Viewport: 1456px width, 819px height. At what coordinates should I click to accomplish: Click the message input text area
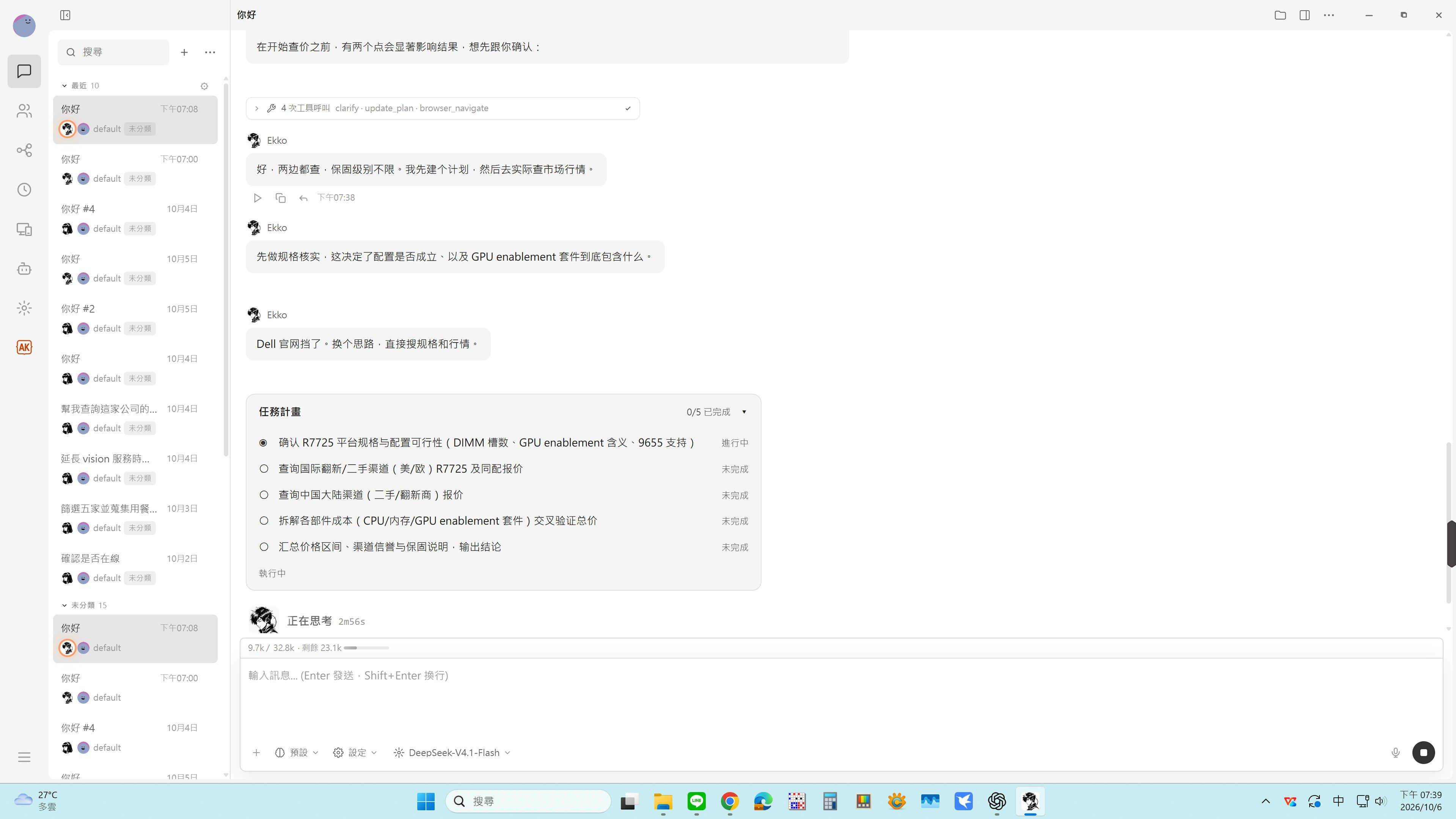(x=841, y=698)
